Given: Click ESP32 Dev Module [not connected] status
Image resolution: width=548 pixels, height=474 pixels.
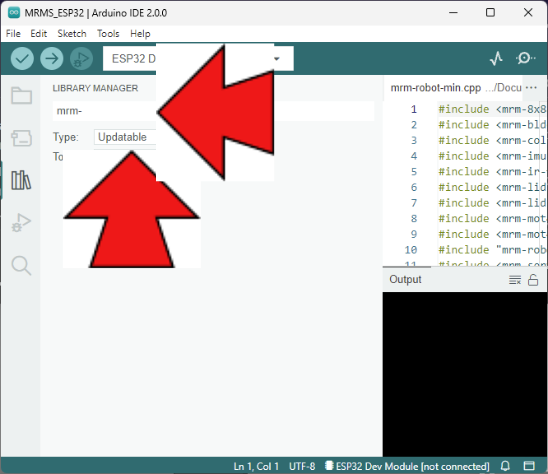Looking at the screenshot, I should [407, 466].
